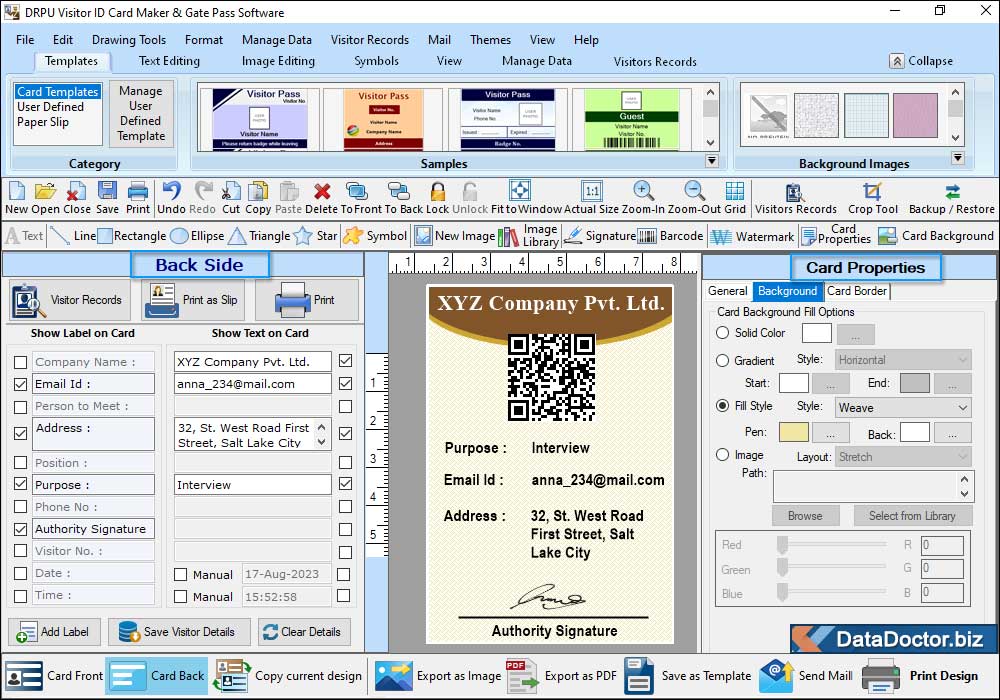Click Export as PDF
The width and height of the screenshot is (1000, 700).
(562, 676)
